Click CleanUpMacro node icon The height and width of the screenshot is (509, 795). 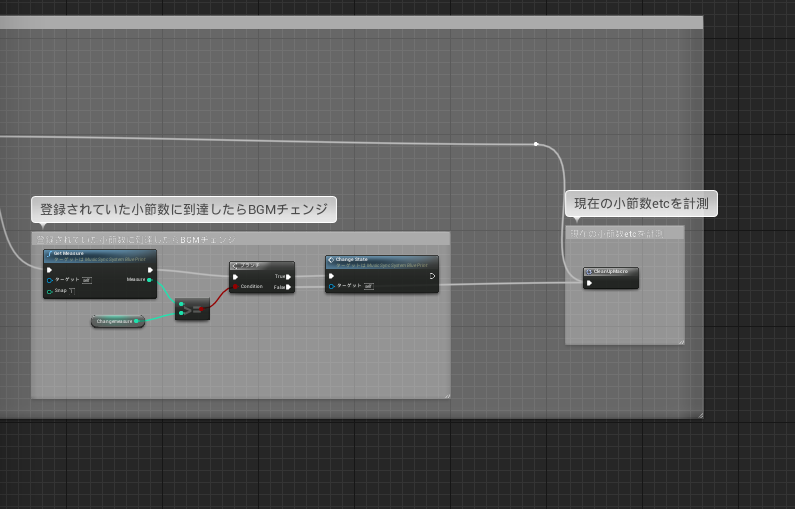coord(589,272)
